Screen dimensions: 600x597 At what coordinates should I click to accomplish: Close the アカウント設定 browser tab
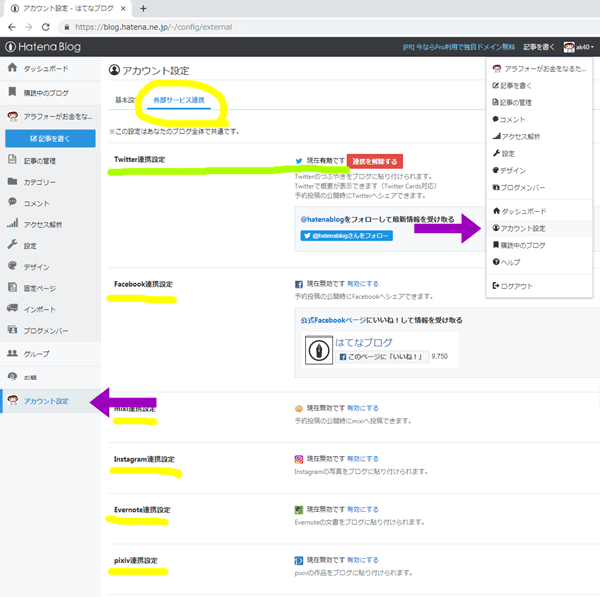[123, 8]
